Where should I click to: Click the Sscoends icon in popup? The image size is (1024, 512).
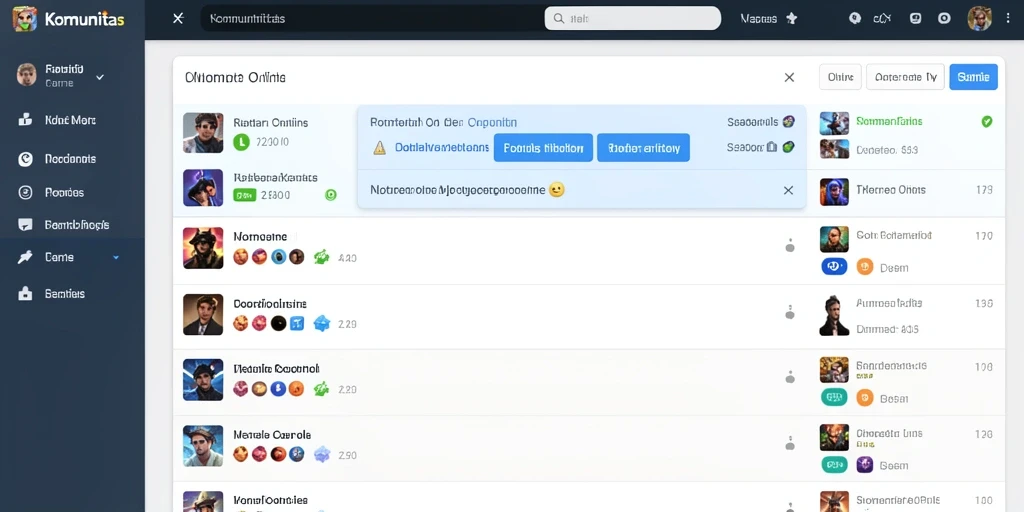(x=788, y=121)
